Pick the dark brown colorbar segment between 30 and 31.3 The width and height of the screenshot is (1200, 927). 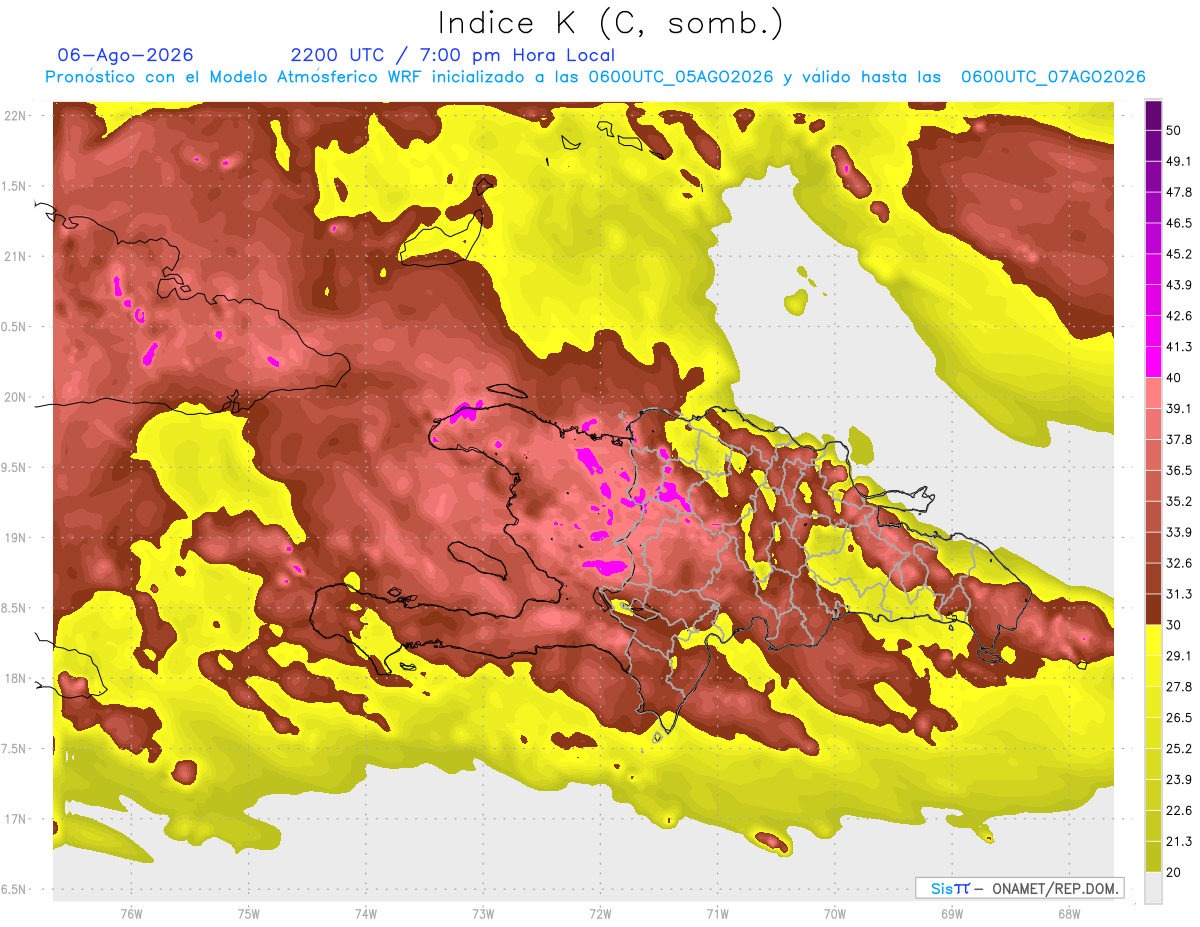coord(1153,609)
